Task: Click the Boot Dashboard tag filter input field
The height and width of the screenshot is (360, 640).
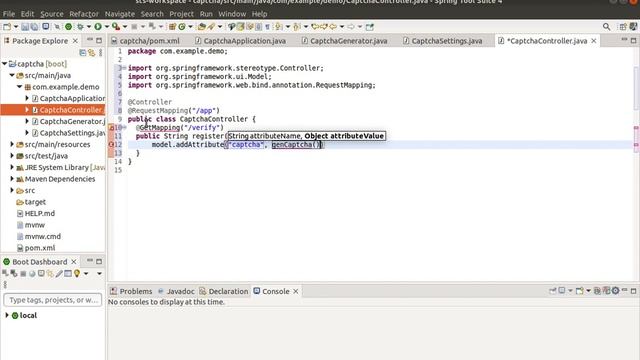Action: [x=53, y=300]
